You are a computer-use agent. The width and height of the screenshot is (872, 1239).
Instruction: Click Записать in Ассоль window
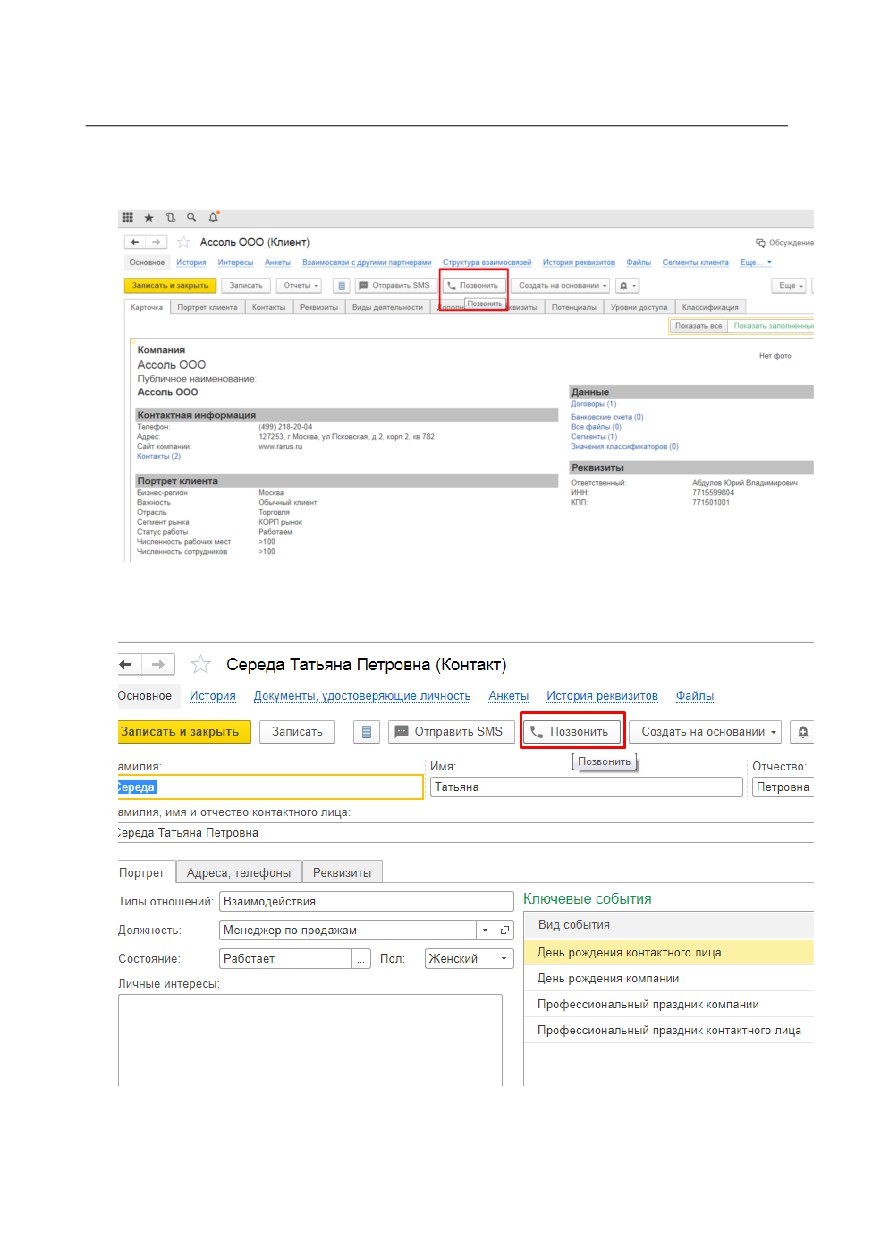[246, 285]
